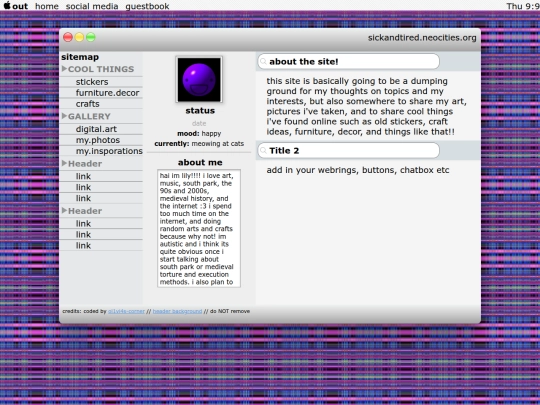Image resolution: width=540 pixels, height=405 pixels.
Task: Open the guestbook menu item
Action: [147, 6]
